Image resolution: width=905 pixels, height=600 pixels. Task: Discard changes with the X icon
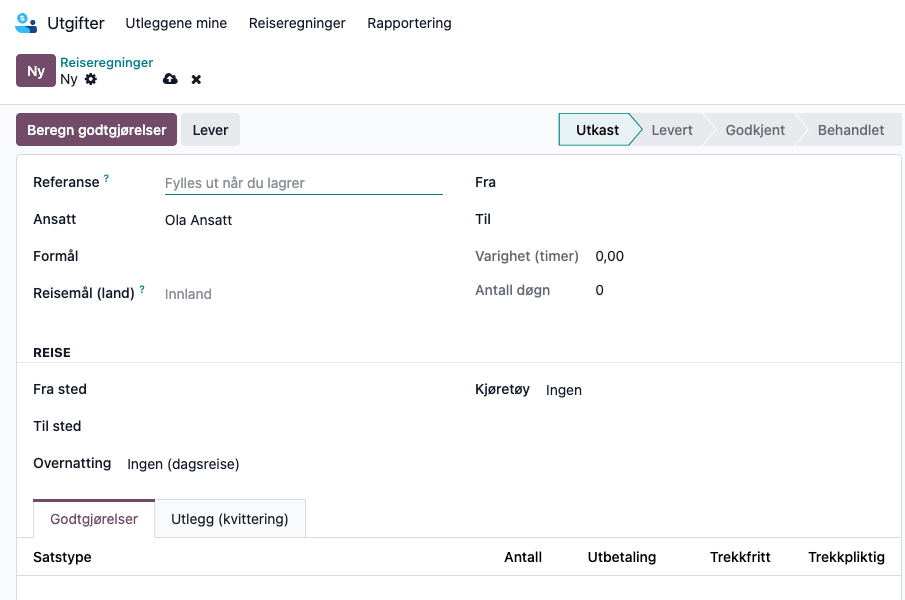coord(196,80)
